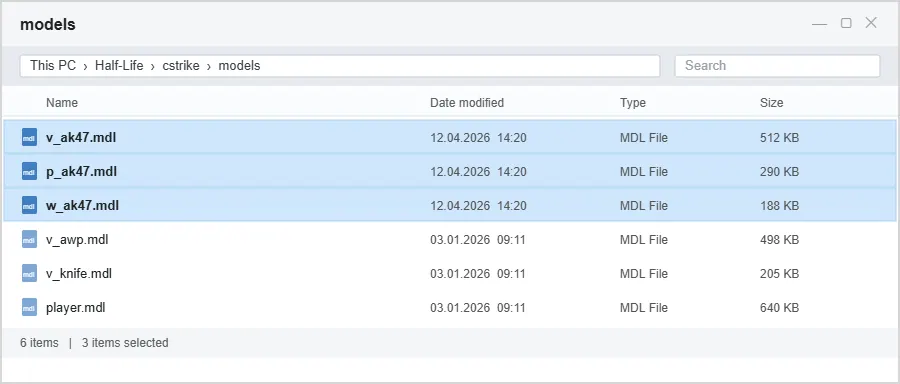Click the v_ak47.mdl file icon

[x=29, y=138]
